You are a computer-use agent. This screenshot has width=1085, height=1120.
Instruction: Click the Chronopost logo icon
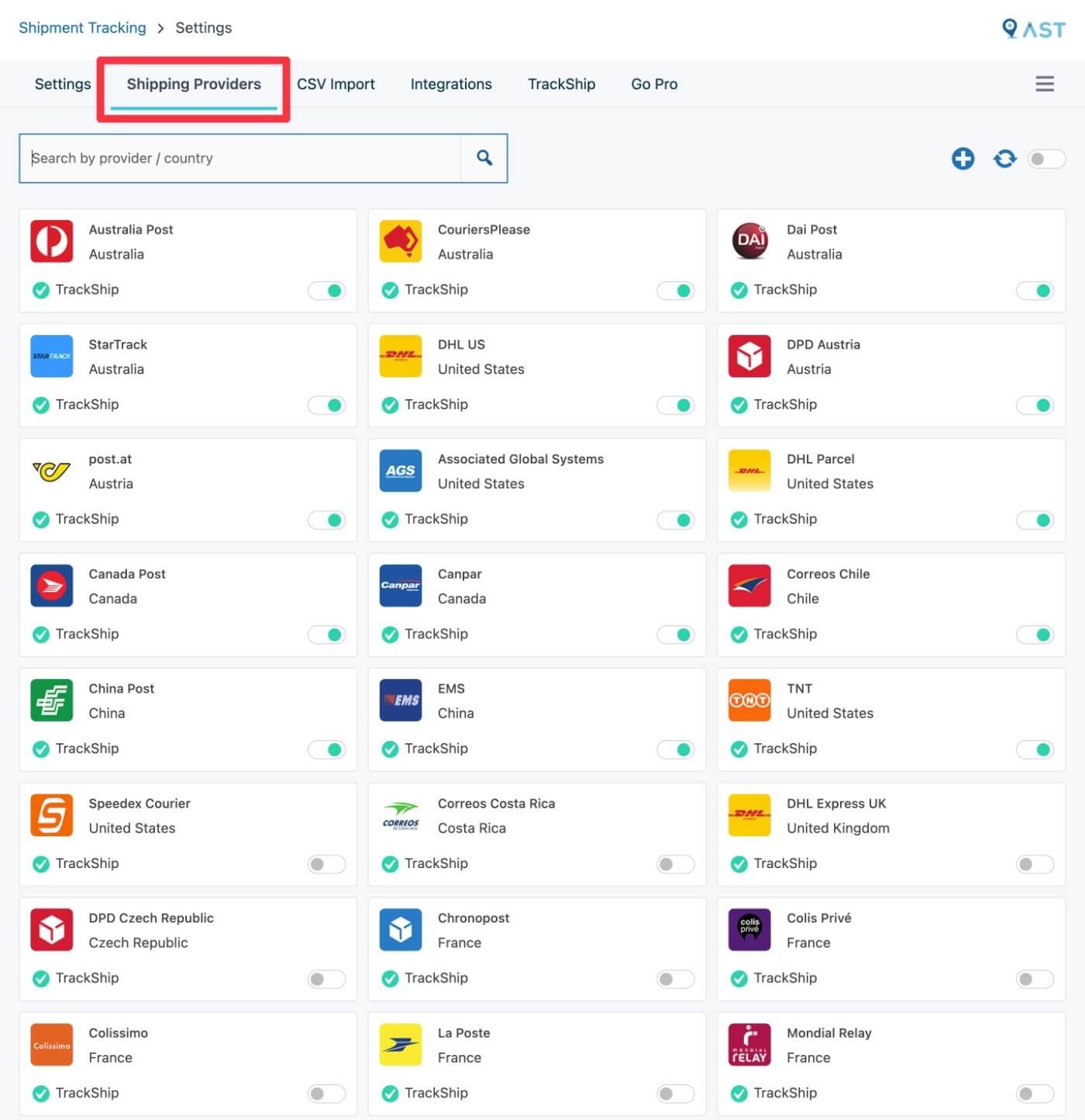coord(401,929)
